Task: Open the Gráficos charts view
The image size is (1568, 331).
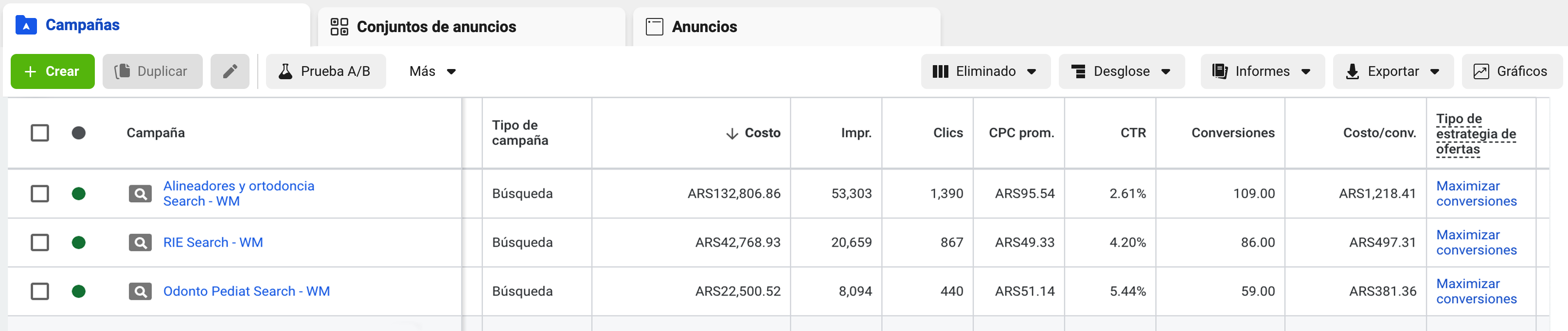Action: pos(1512,71)
